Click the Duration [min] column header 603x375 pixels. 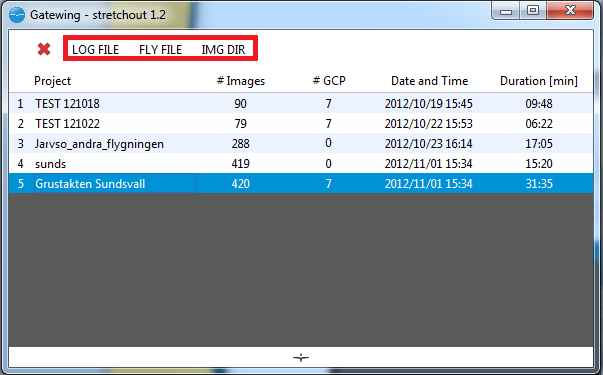tap(539, 81)
